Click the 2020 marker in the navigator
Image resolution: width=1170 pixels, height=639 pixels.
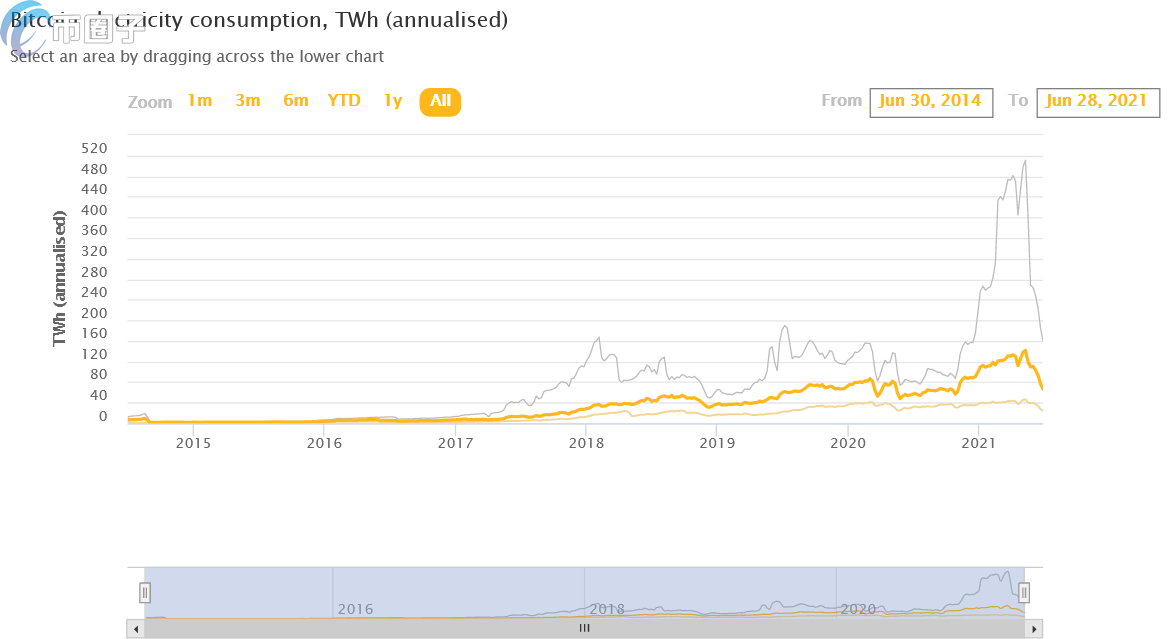pyautogui.click(x=858, y=608)
